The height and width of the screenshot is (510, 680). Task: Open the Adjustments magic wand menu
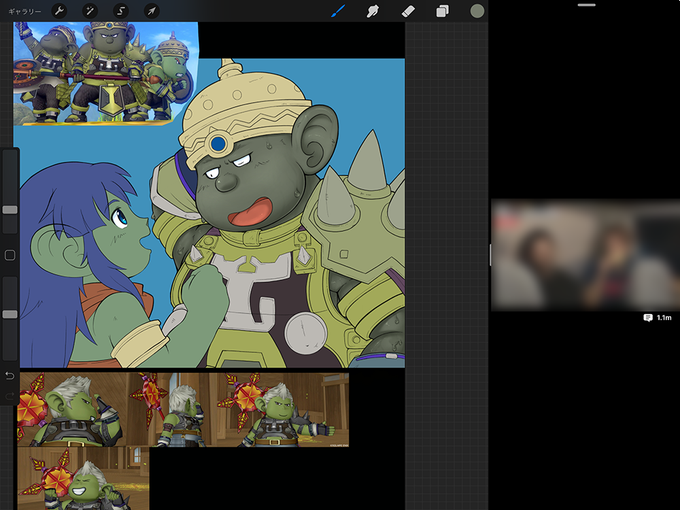(x=90, y=11)
